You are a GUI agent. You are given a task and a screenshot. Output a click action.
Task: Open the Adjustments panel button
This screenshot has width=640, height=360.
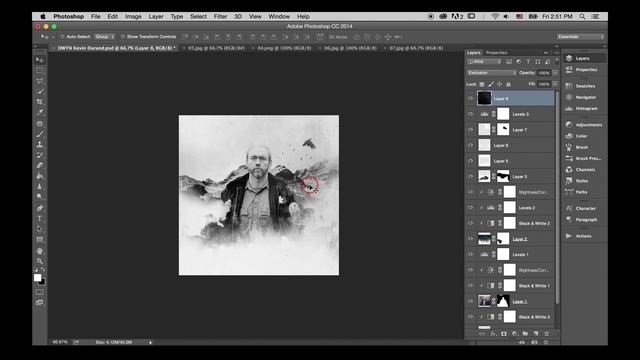click(x=584, y=124)
